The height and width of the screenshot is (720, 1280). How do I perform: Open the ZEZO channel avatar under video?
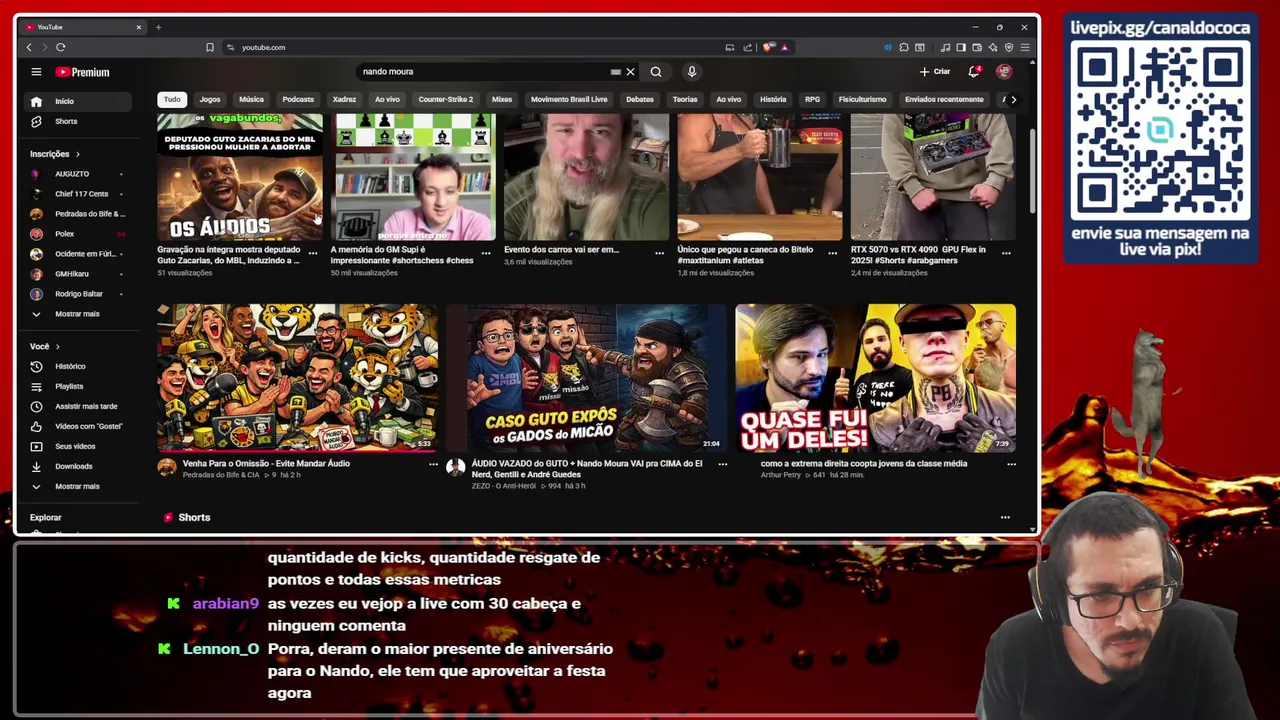(455, 467)
